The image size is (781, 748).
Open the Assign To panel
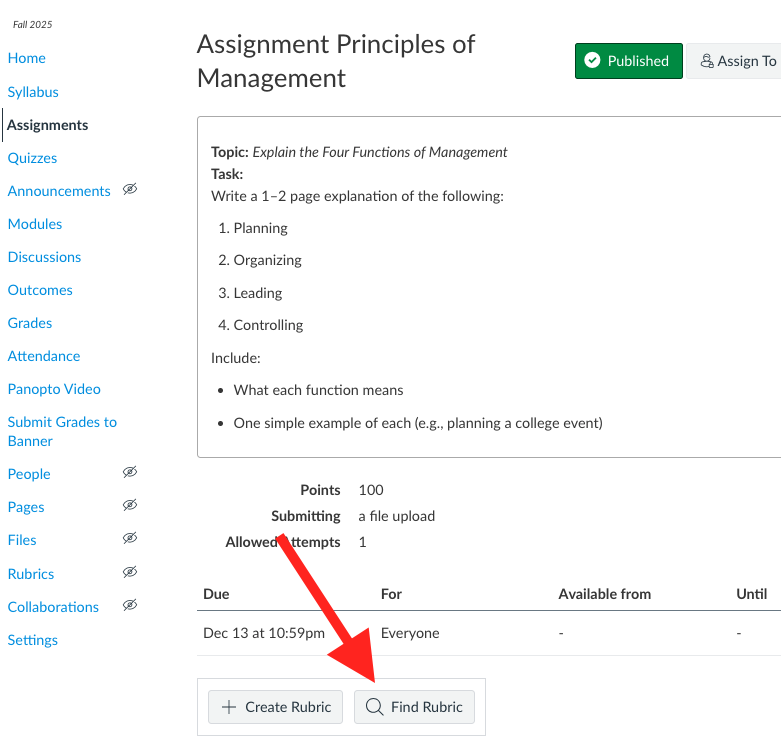[734, 61]
